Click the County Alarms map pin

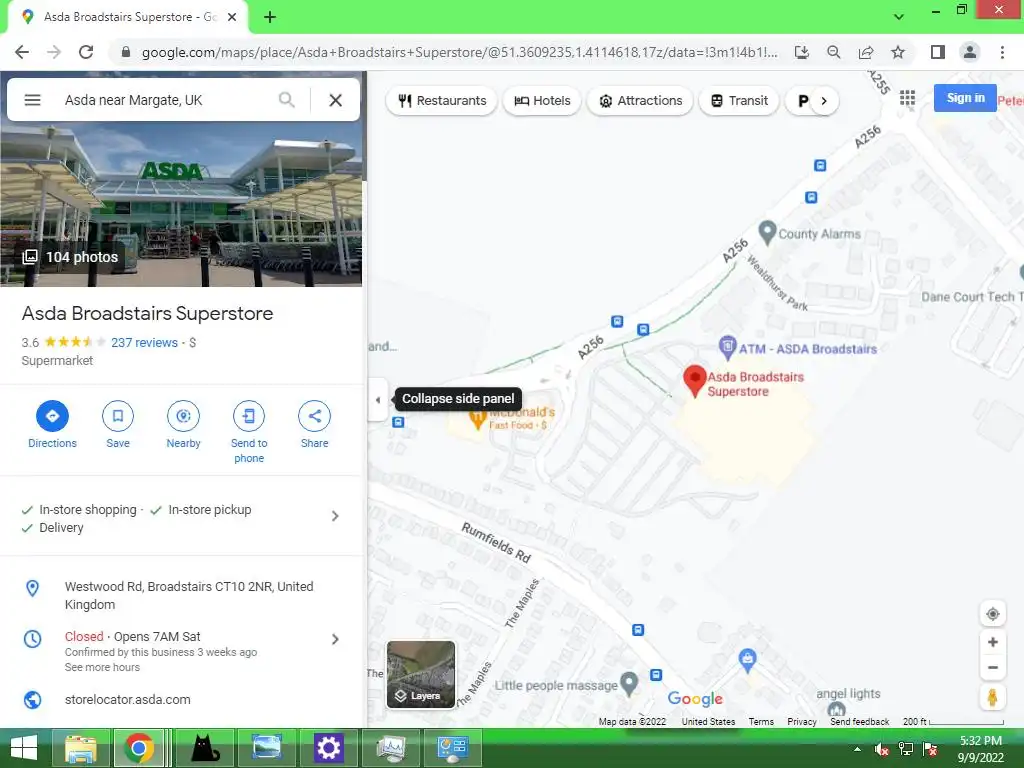[x=767, y=232]
